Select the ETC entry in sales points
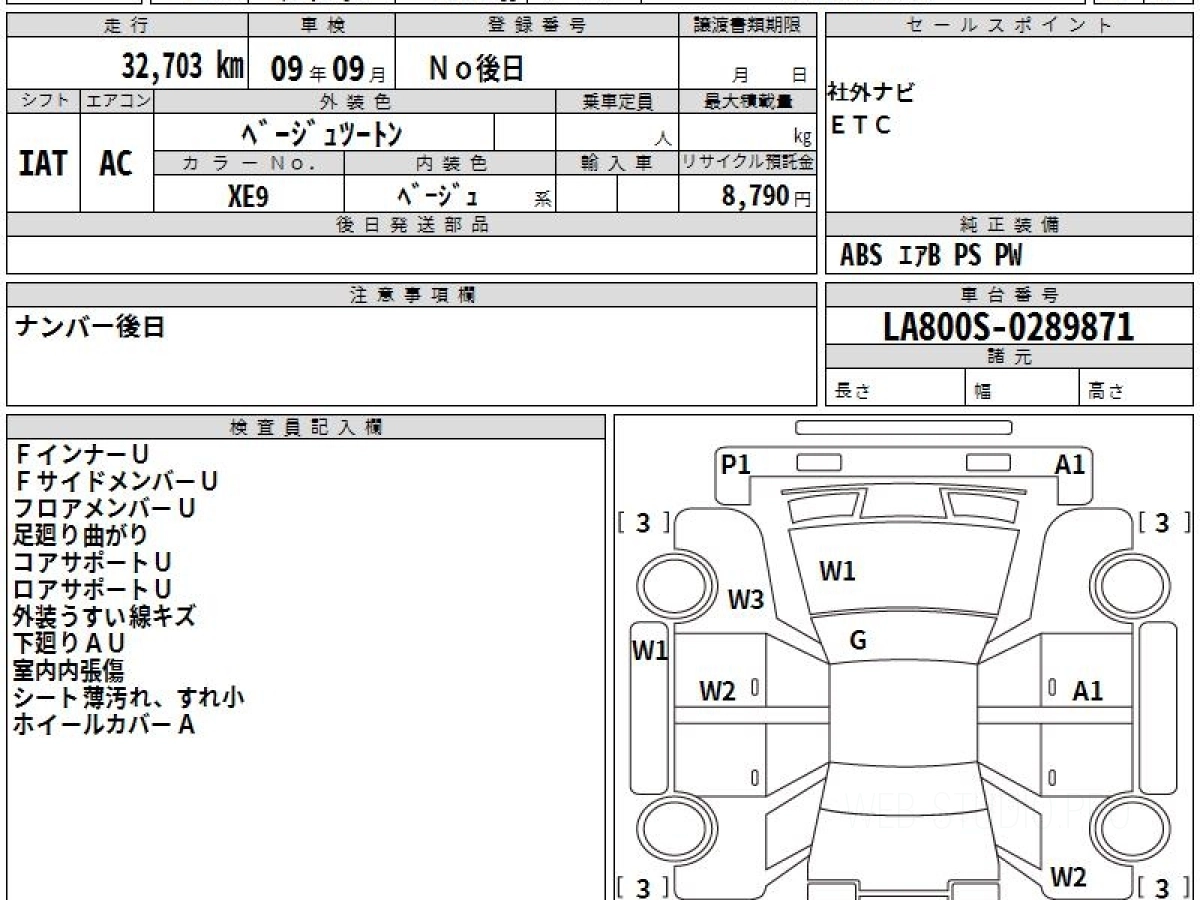This screenshot has width=1200, height=900. click(x=861, y=126)
